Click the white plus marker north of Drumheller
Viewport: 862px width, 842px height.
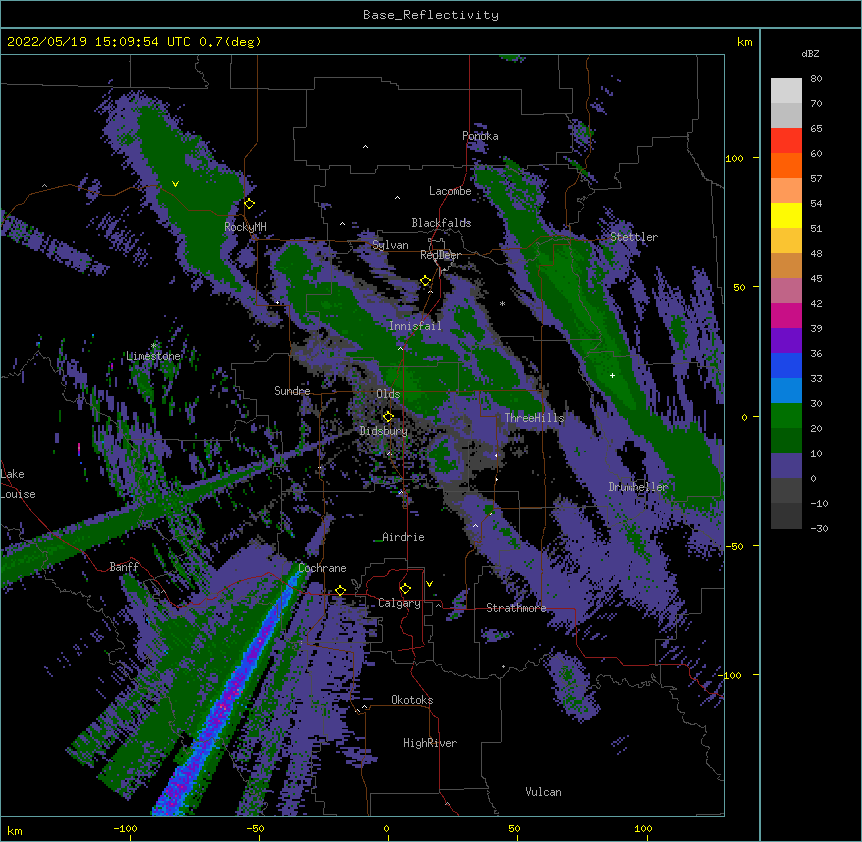pos(612,375)
